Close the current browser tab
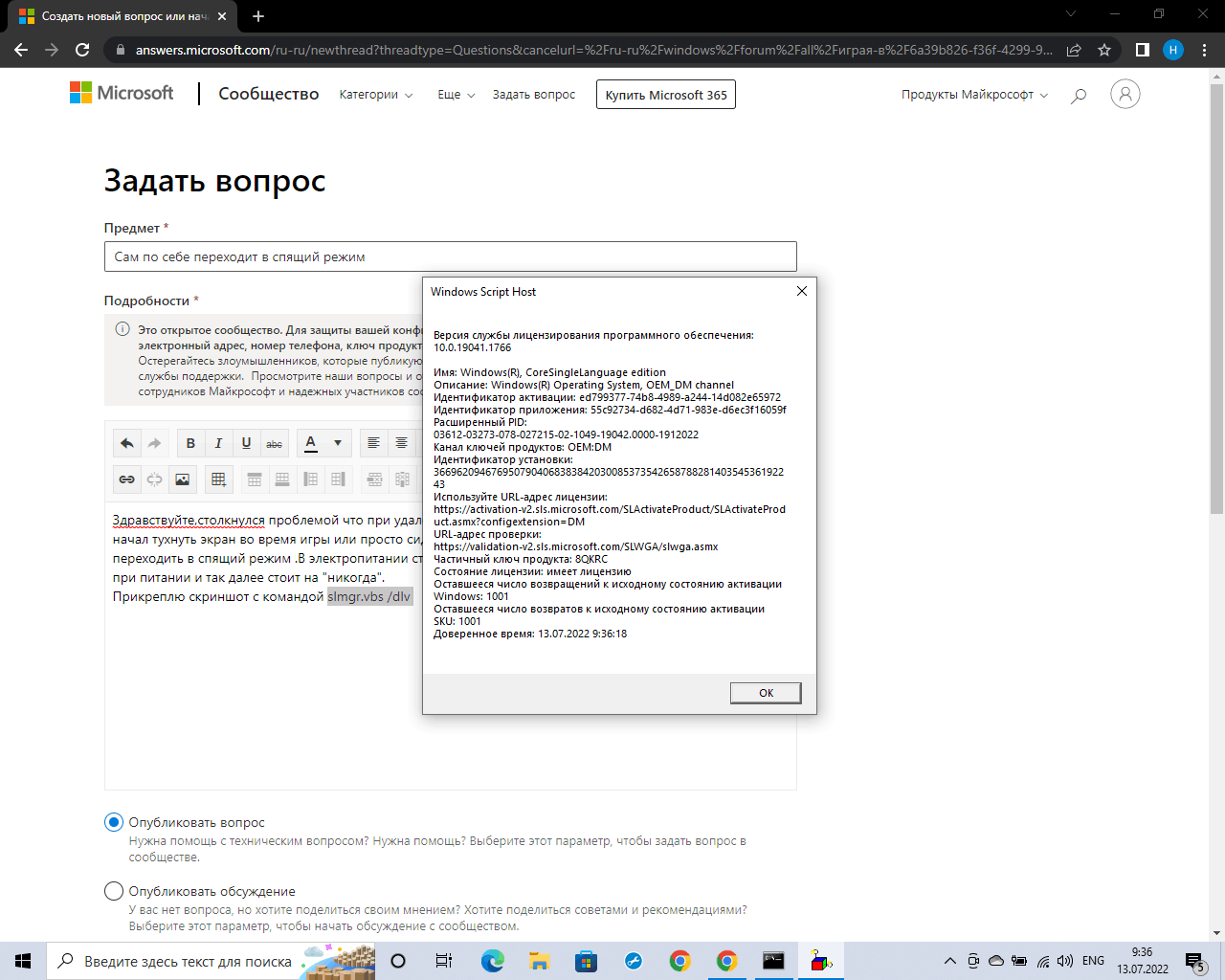The width and height of the screenshot is (1225, 980). [222, 16]
